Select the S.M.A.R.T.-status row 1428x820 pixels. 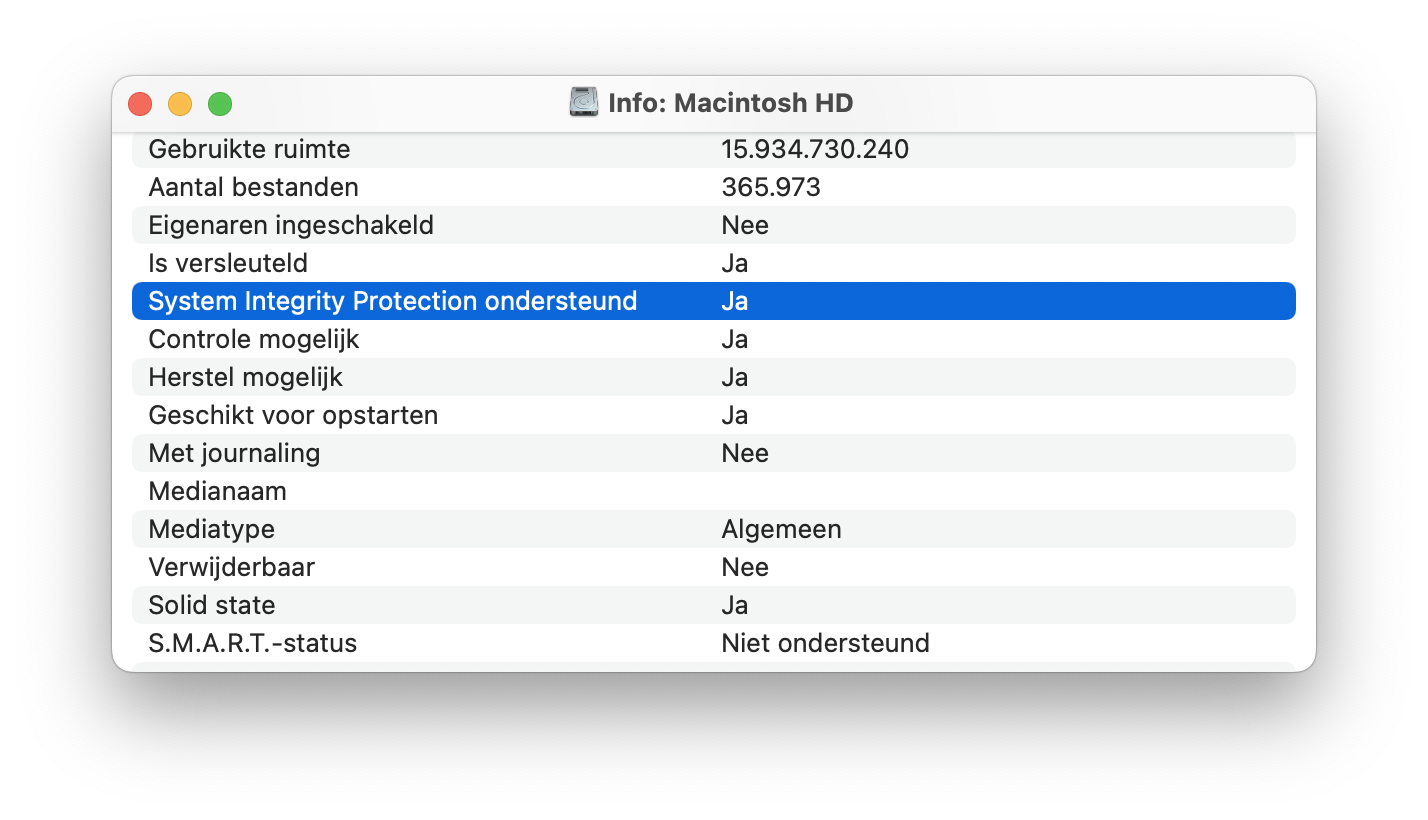coord(714,643)
